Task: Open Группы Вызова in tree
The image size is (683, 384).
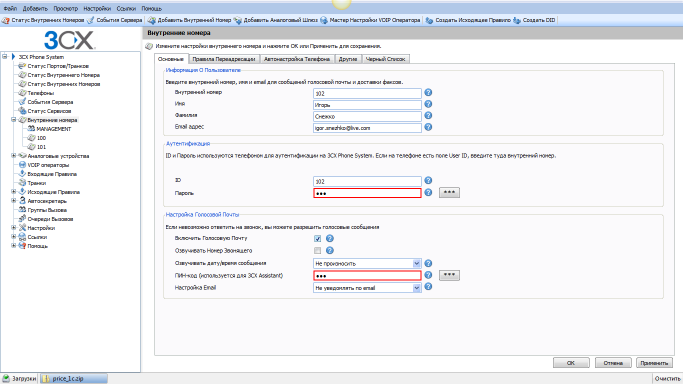Action: 47,210
